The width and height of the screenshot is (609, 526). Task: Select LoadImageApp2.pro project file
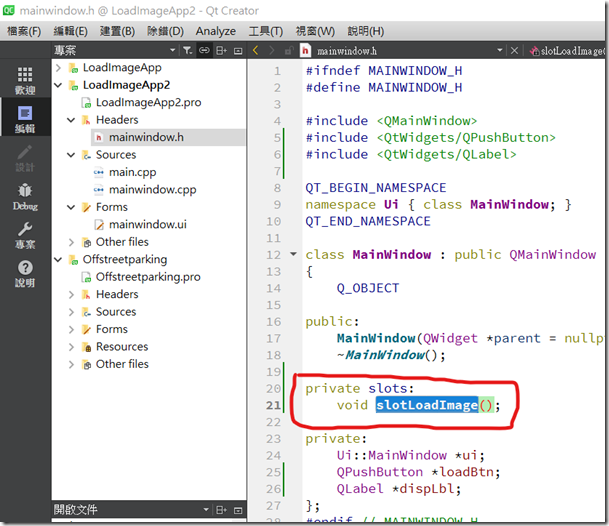(147, 103)
